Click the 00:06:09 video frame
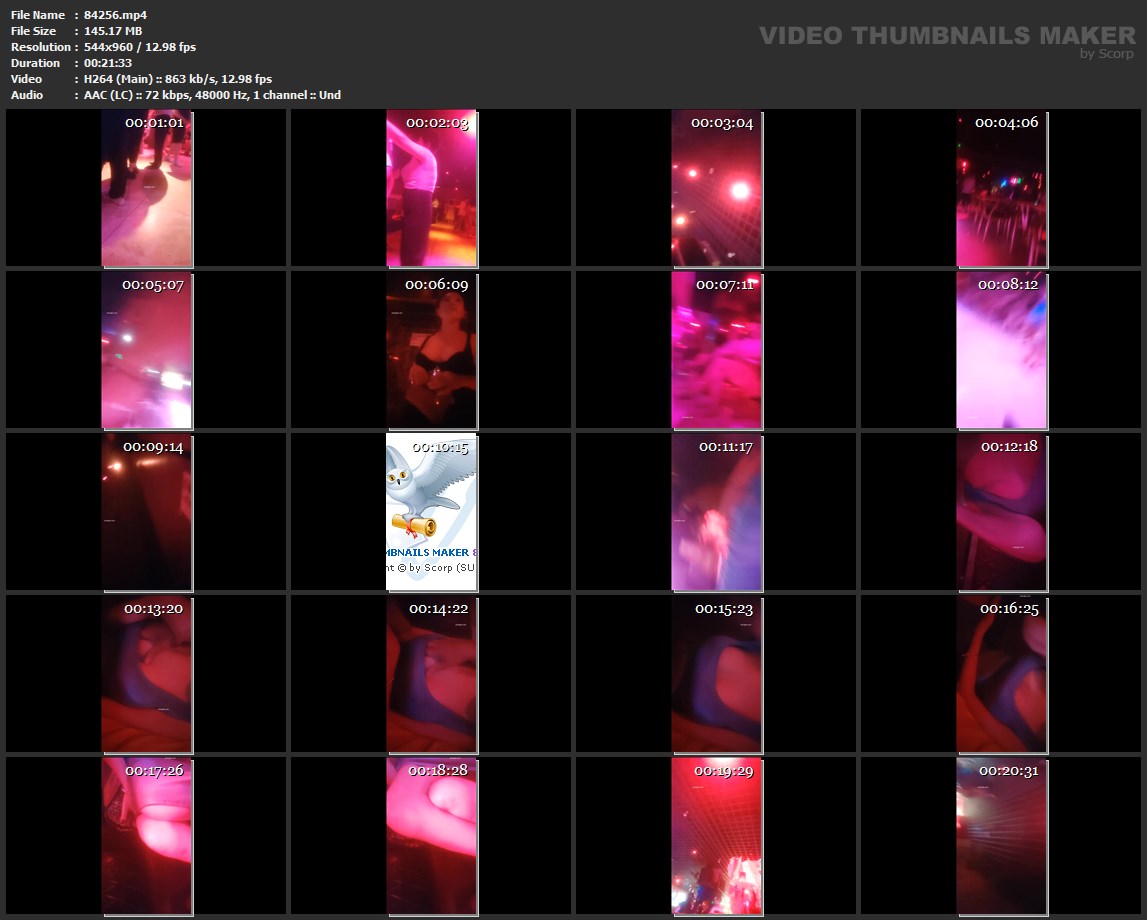The image size is (1147, 920). click(432, 350)
